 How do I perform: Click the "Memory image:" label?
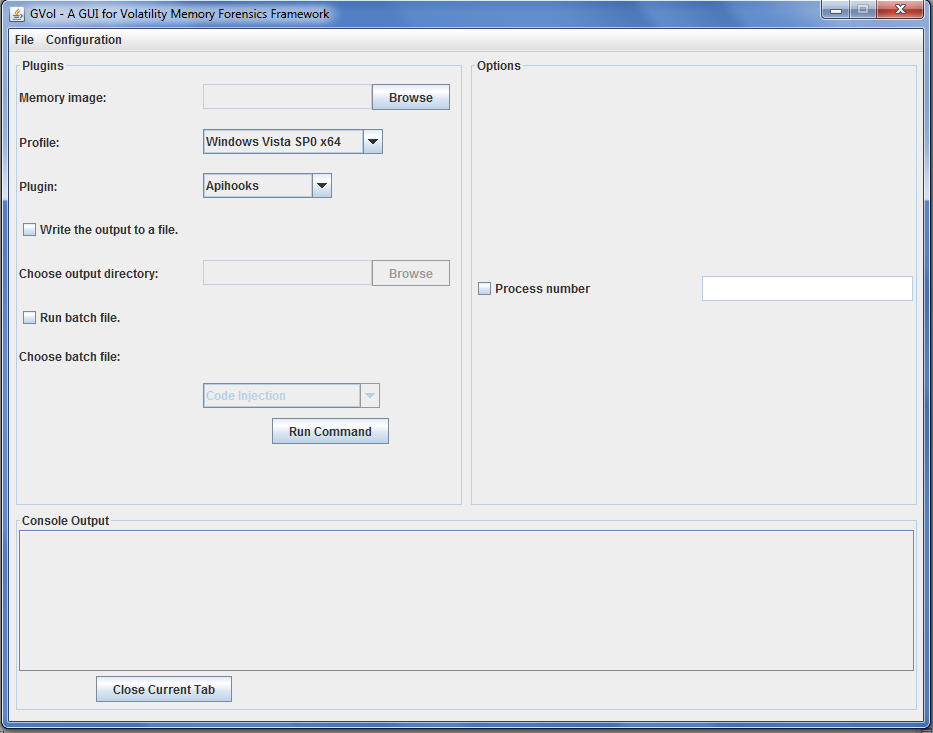point(62,98)
